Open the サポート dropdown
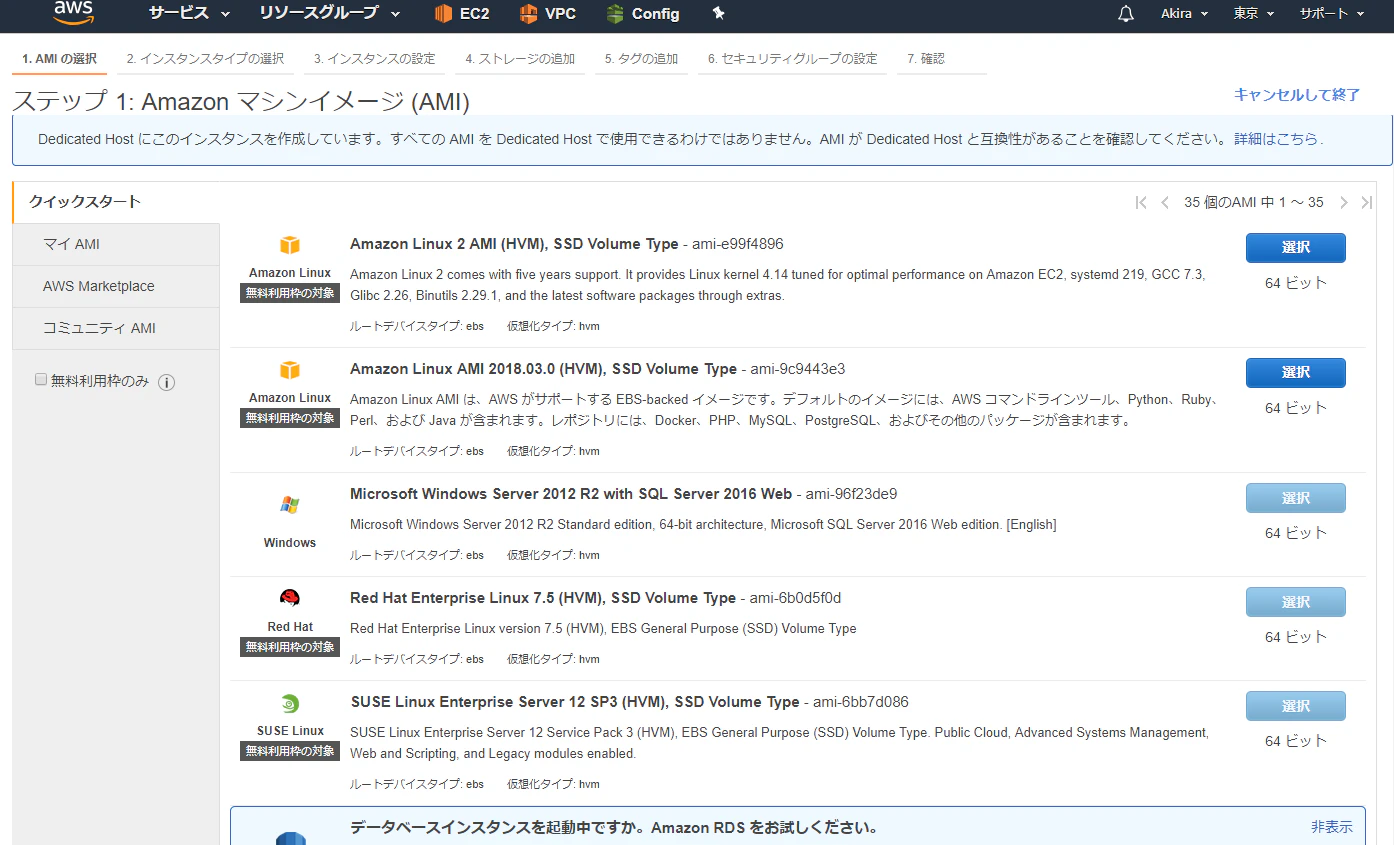The image size is (1394, 845). pos(1332,14)
